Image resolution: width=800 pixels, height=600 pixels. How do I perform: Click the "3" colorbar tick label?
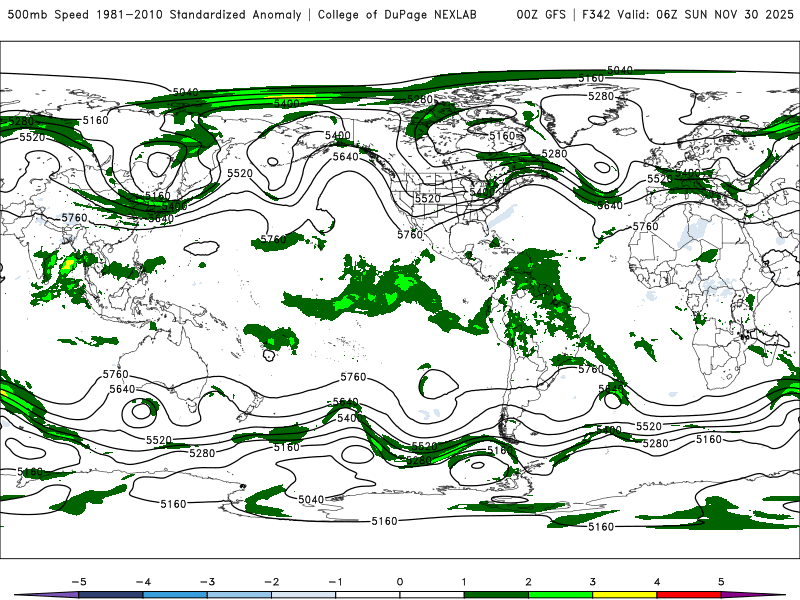[593, 582]
